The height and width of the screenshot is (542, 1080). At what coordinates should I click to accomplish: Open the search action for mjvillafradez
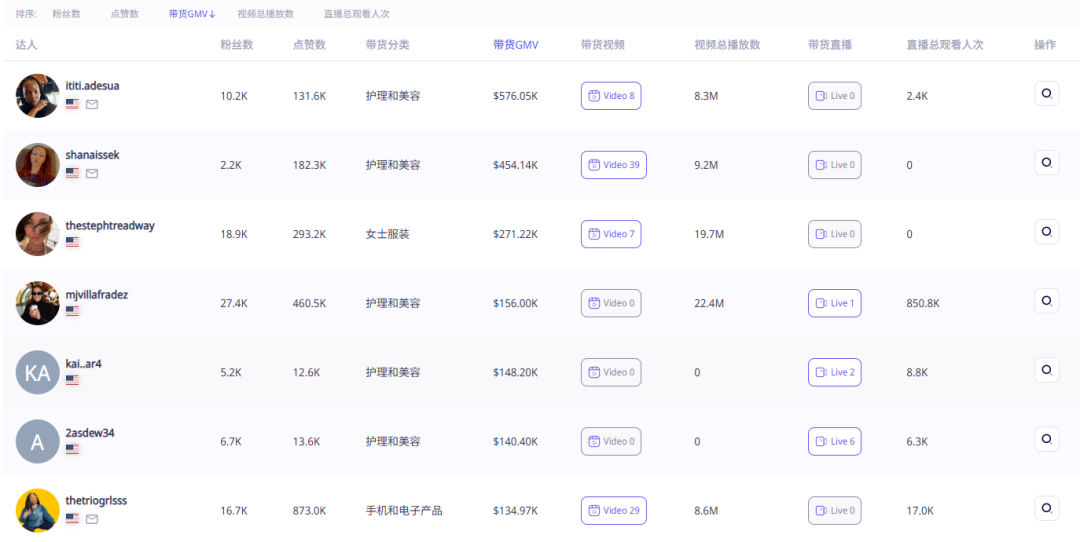point(1046,301)
